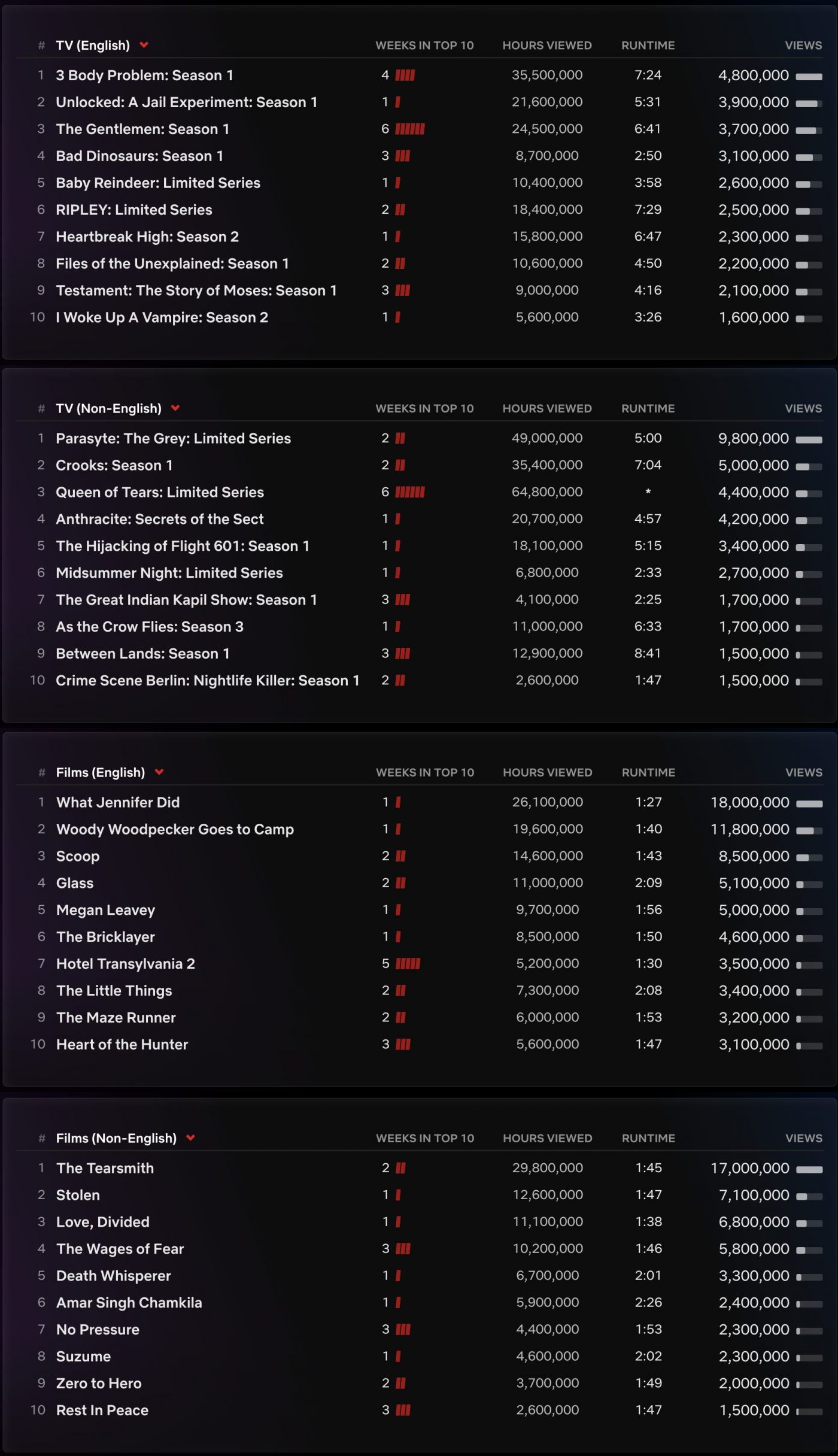Click the weeks bar icon for Rest In Peace
Viewport: 838px width, 1456px height.
(x=403, y=1410)
